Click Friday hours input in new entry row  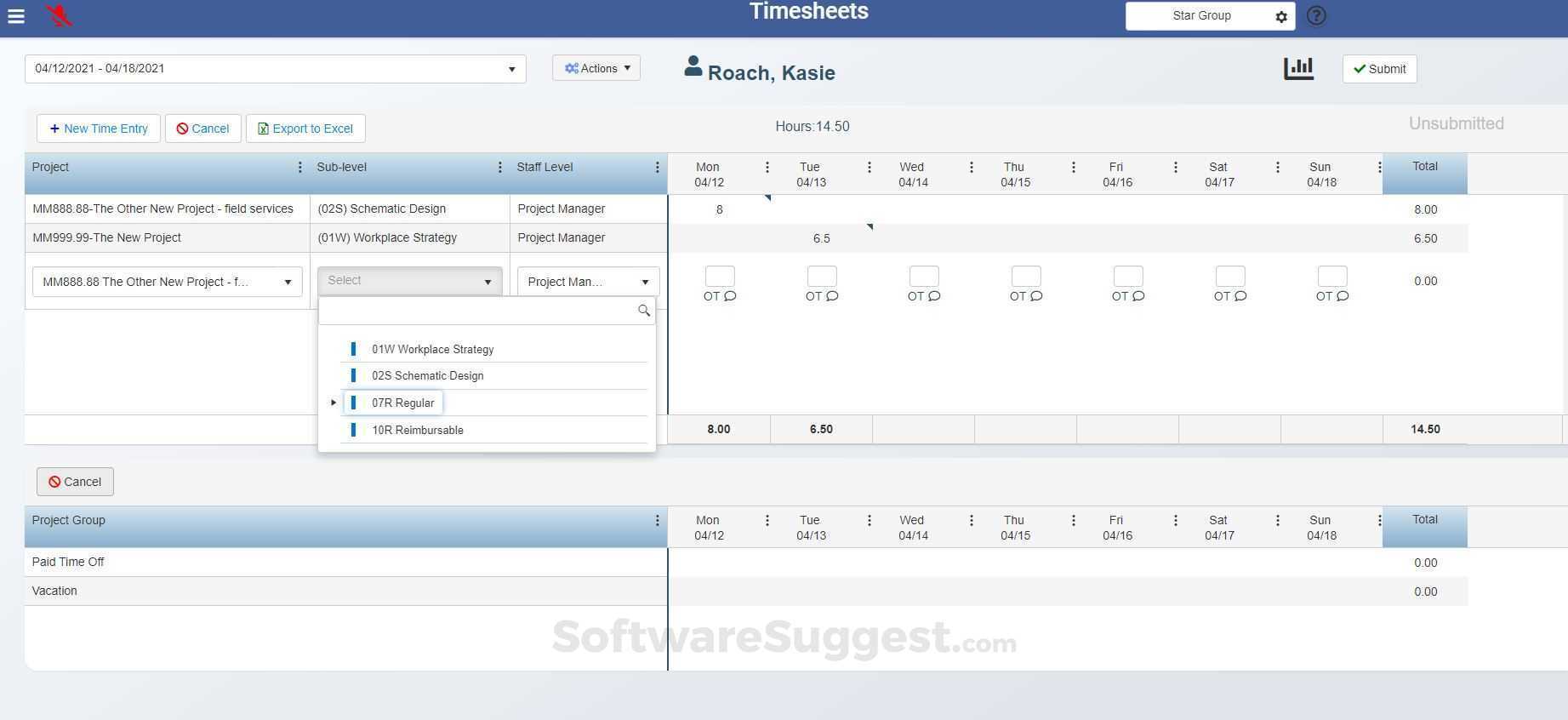tap(1128, 276)
